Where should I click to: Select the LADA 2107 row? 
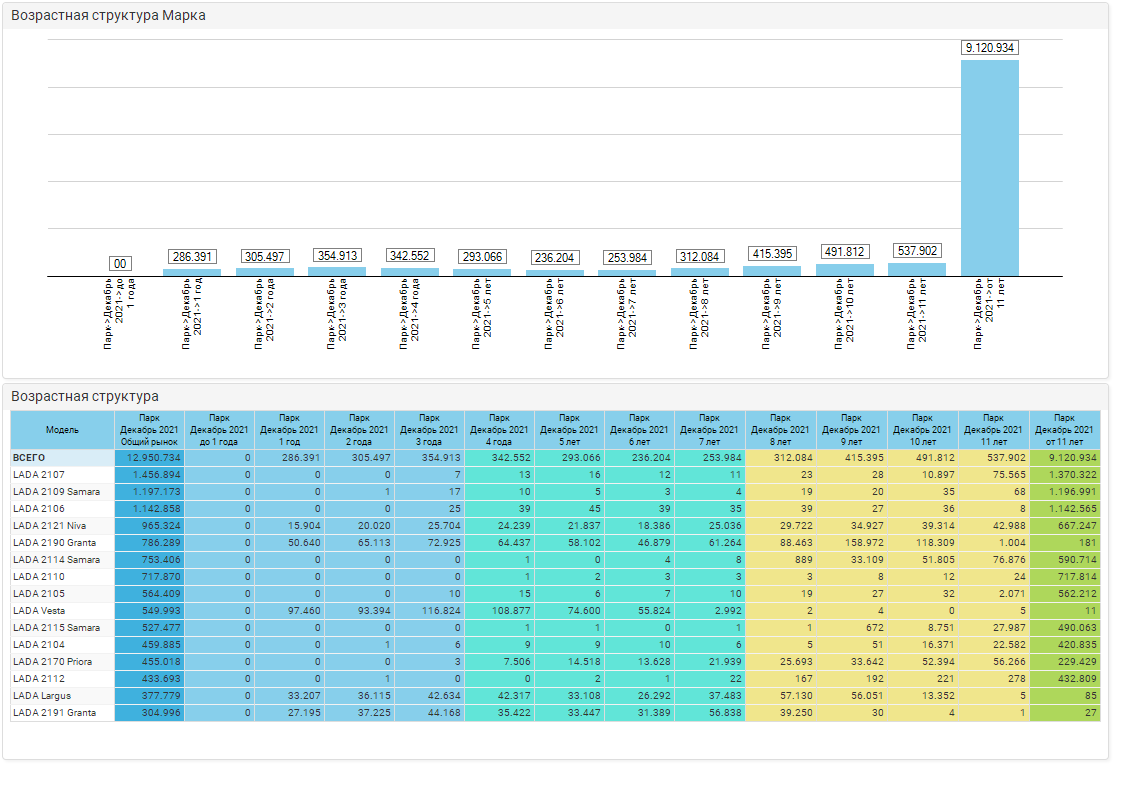click(x=38, y=474)
